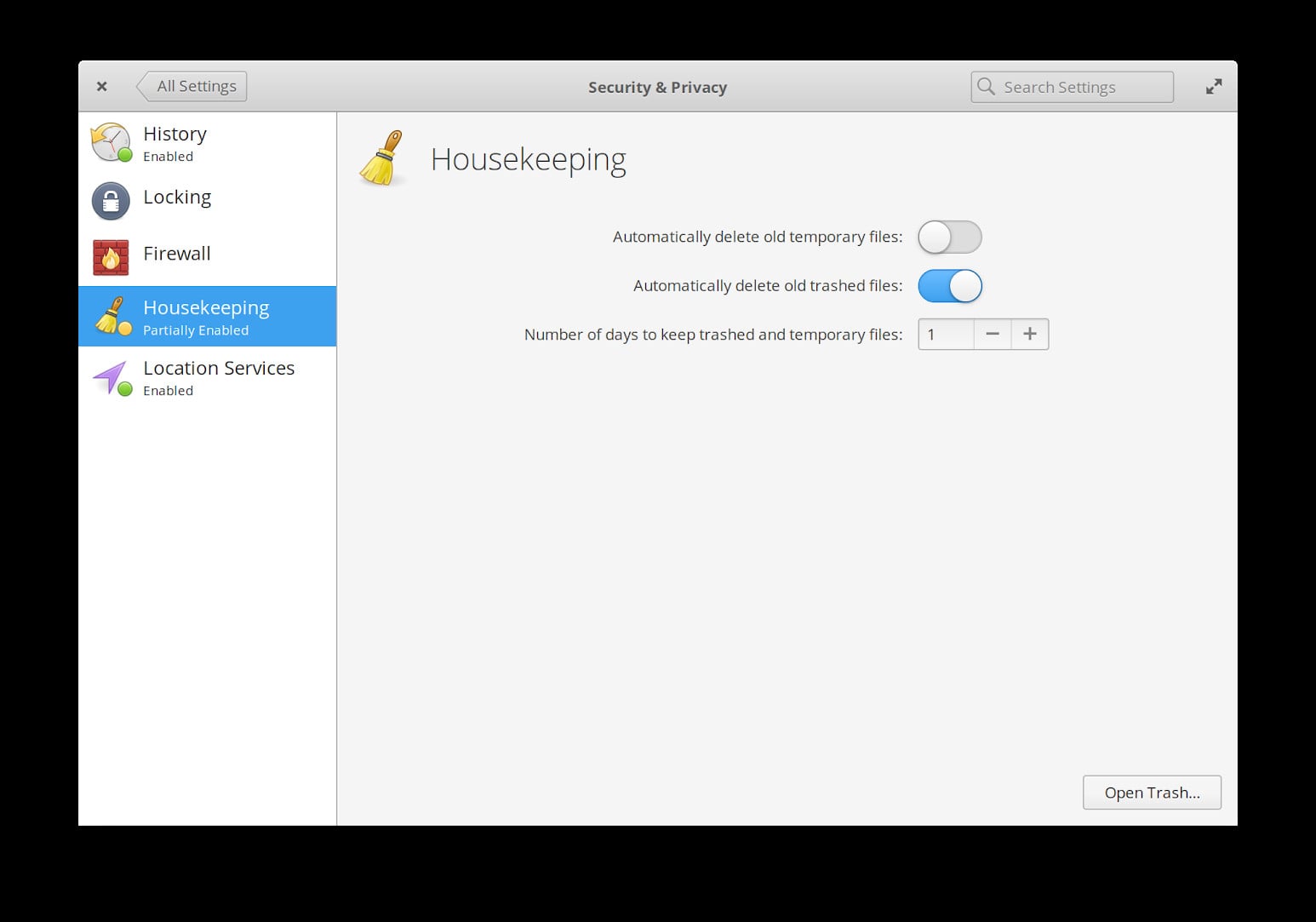
Task: Open Trash from the Housekeeping page
Action: [x=1151, y=792]
